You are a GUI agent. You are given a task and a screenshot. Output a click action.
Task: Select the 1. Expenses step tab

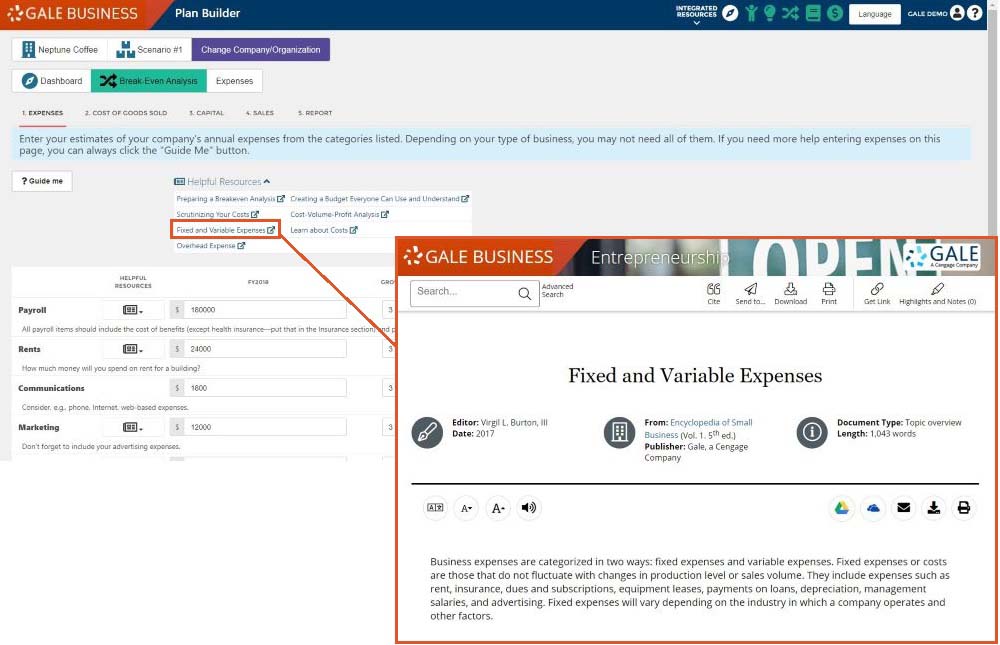pyautogui.click(x=42, y=113)
